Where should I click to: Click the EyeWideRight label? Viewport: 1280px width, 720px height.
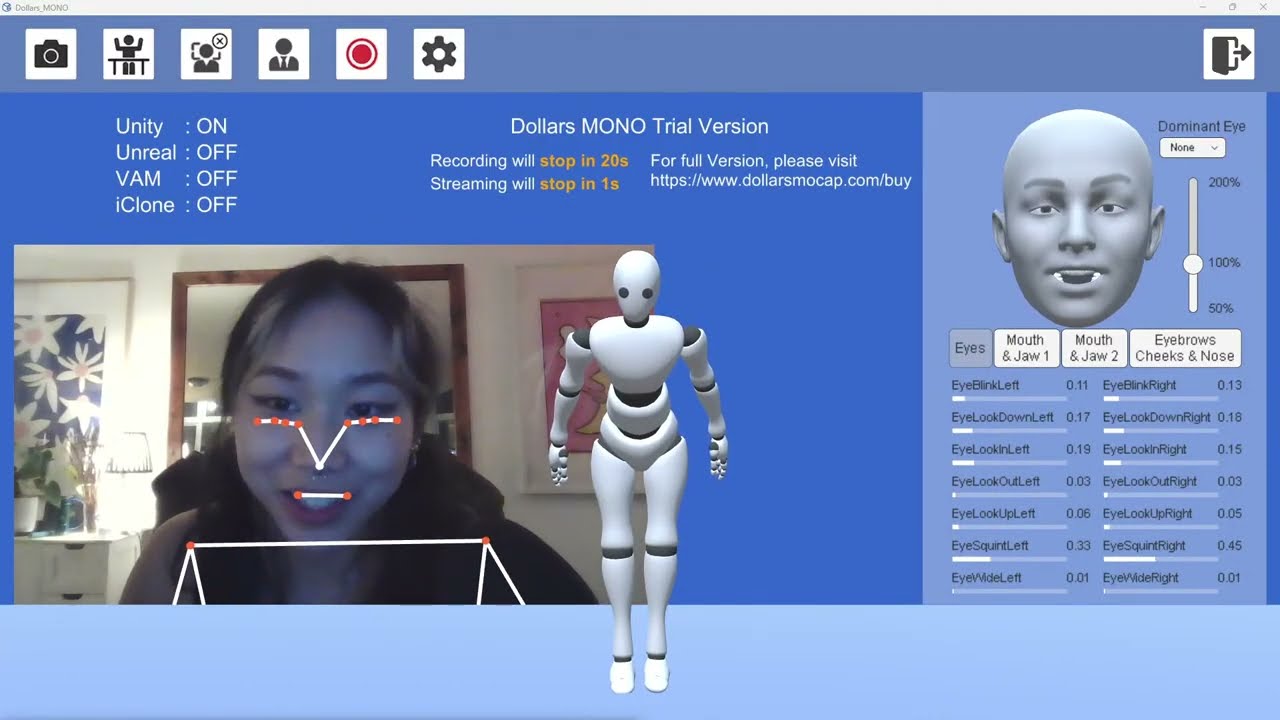tap(1141, 578)
